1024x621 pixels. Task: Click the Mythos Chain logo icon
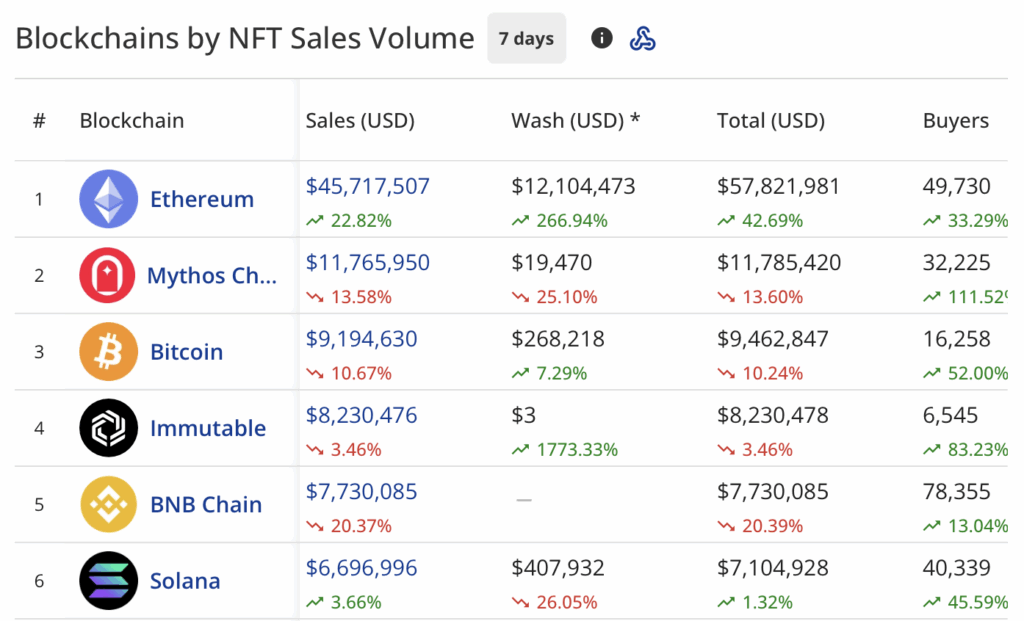pos(108,275)
